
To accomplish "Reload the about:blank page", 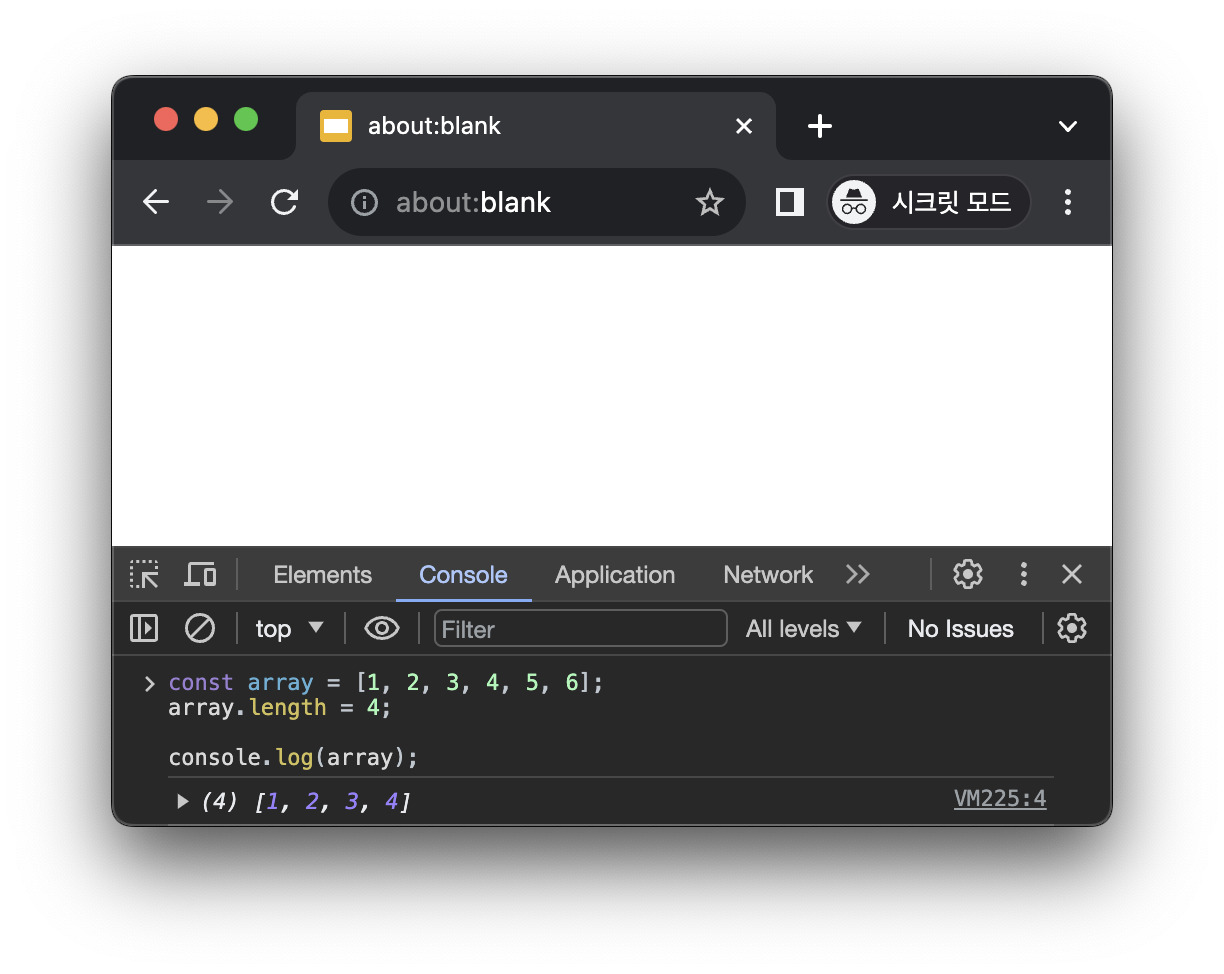I will click(x=285, y=203).
